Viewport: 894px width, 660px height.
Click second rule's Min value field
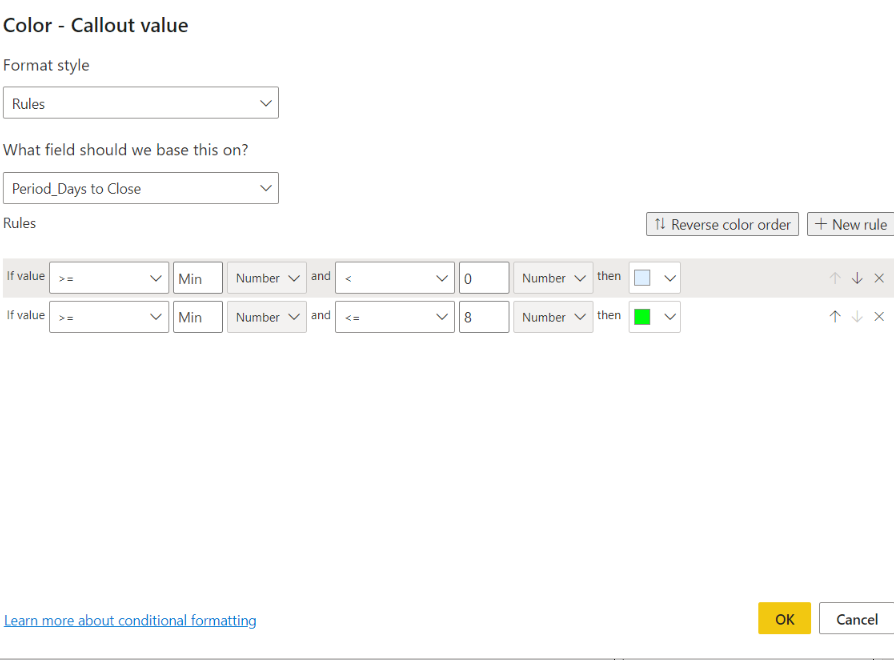[x=198, y=317]
